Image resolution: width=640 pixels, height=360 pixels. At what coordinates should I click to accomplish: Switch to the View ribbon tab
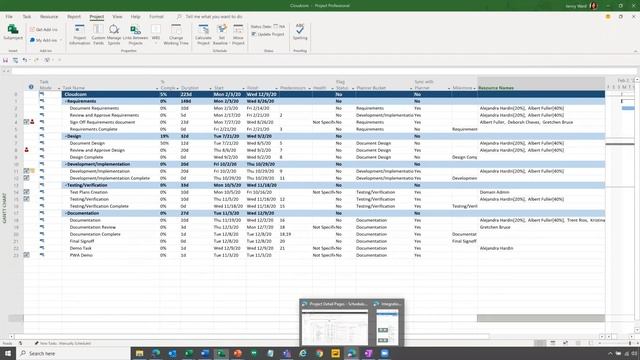117,17
